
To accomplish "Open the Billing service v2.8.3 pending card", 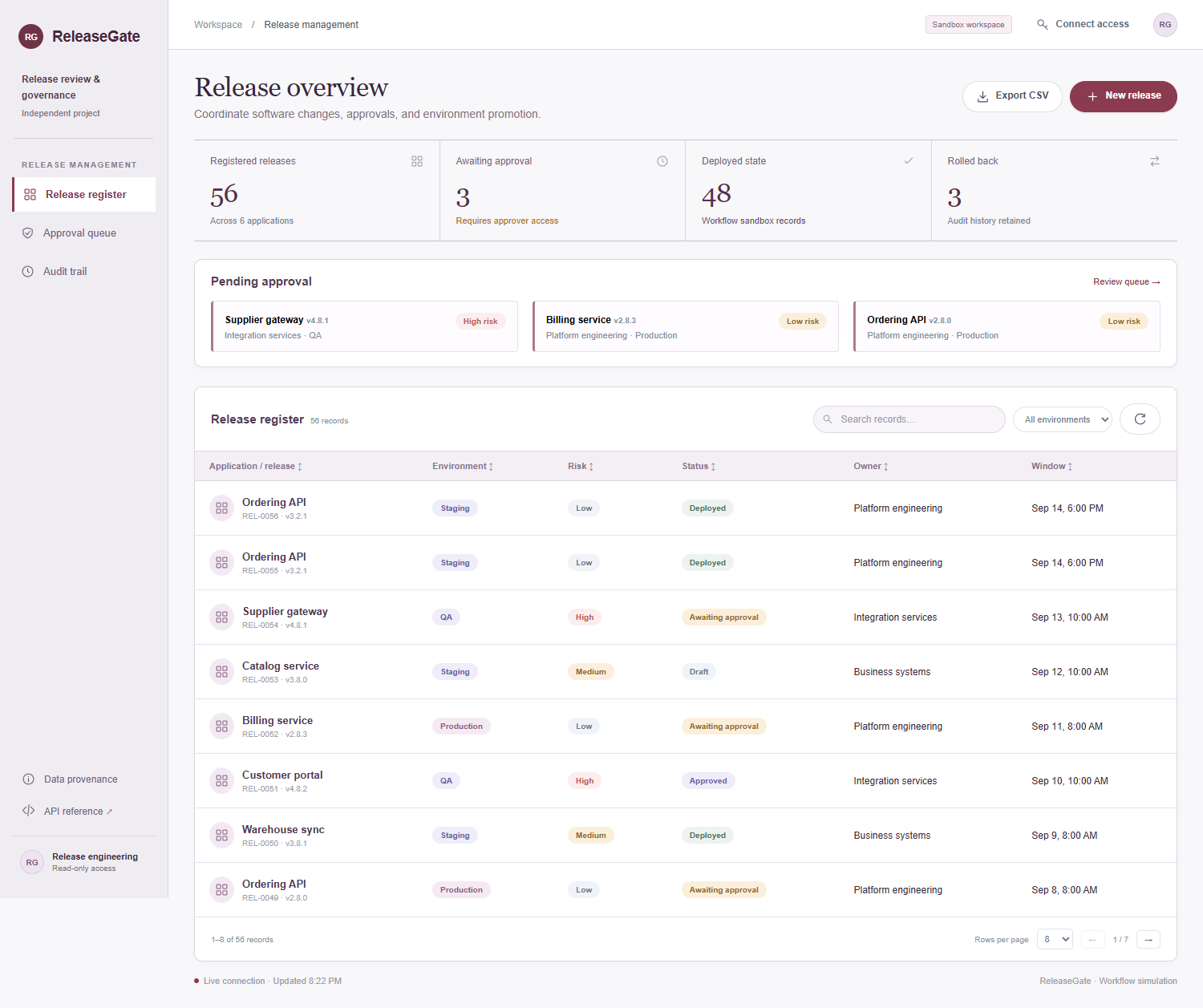I will [686, 326].
